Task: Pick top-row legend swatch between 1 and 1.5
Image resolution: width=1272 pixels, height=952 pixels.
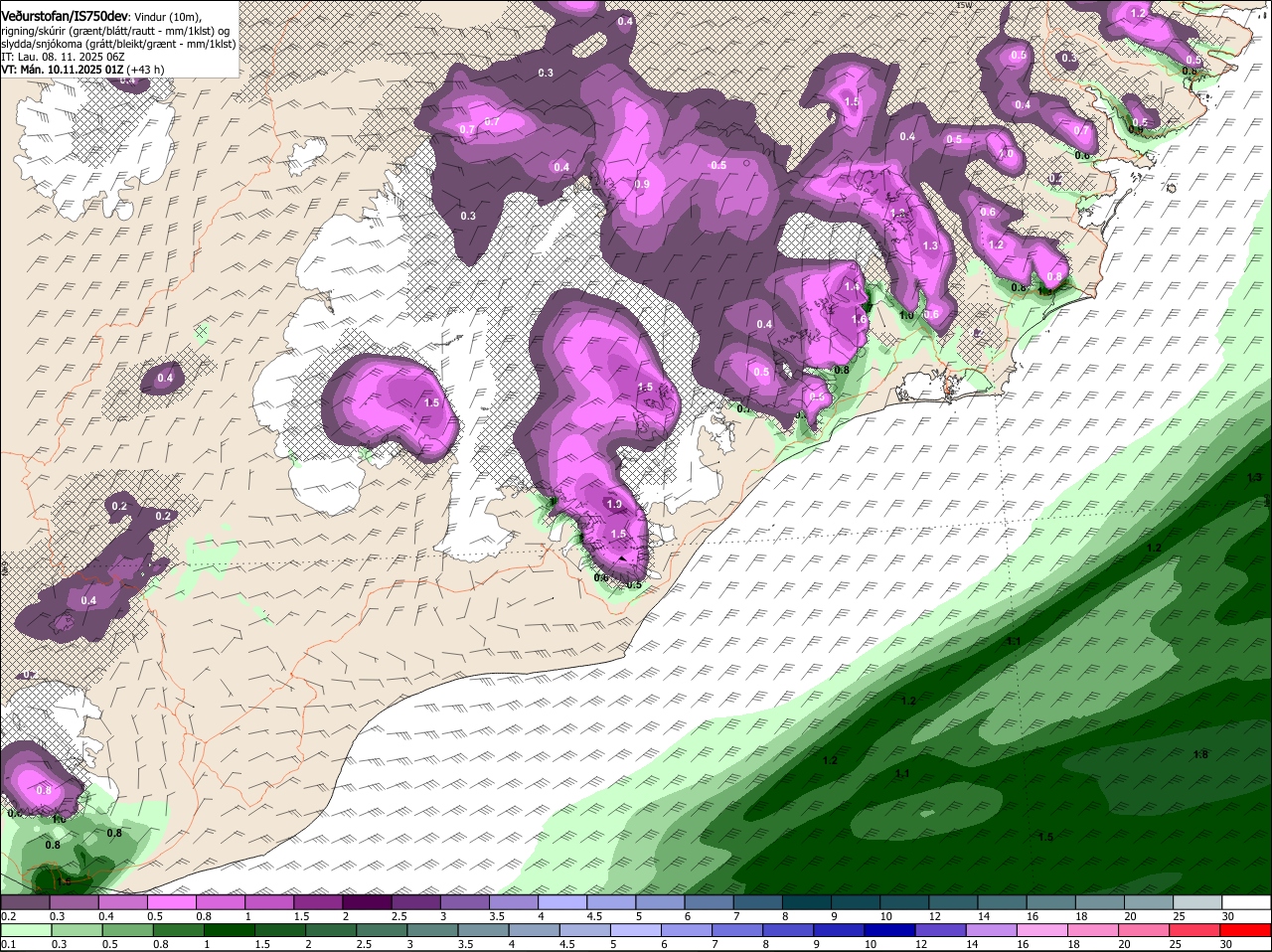Action: click(268, 902)
